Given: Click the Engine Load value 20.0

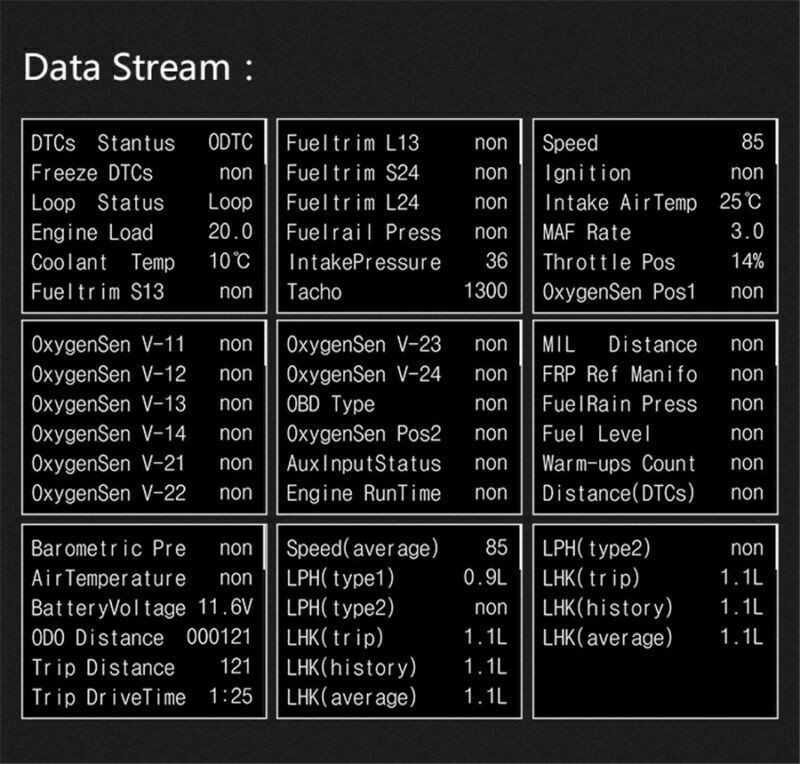Looking at the screenshot, I should [233, 233].
